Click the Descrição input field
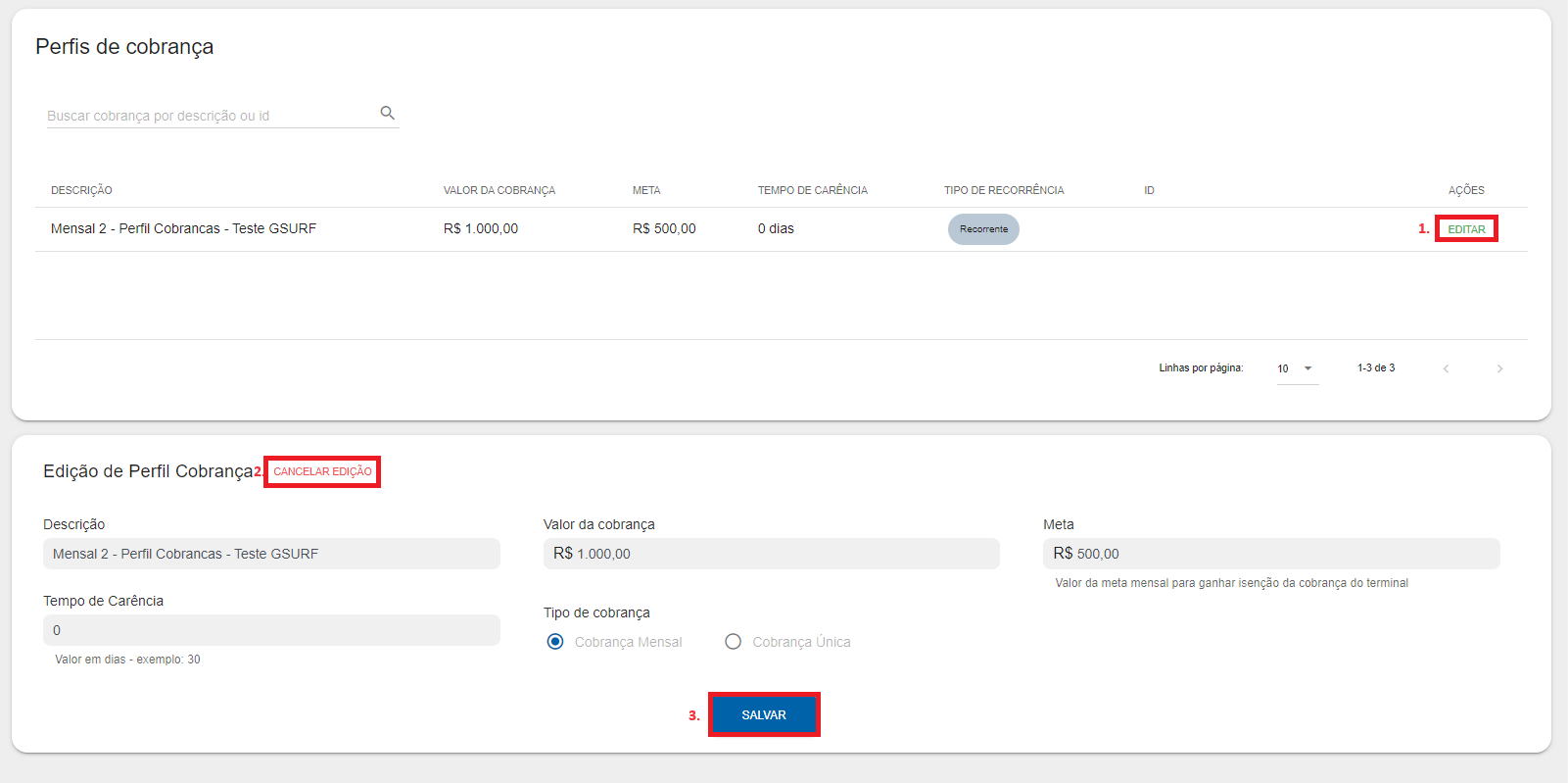Screen dimensions: 1568x783 (271, 554)
